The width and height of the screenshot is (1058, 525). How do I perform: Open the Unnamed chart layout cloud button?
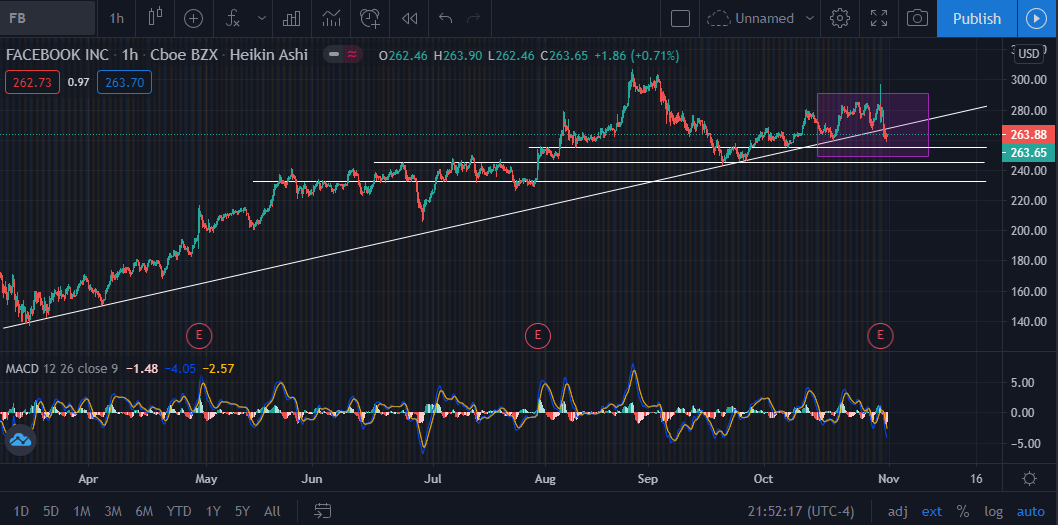[750, 18]
